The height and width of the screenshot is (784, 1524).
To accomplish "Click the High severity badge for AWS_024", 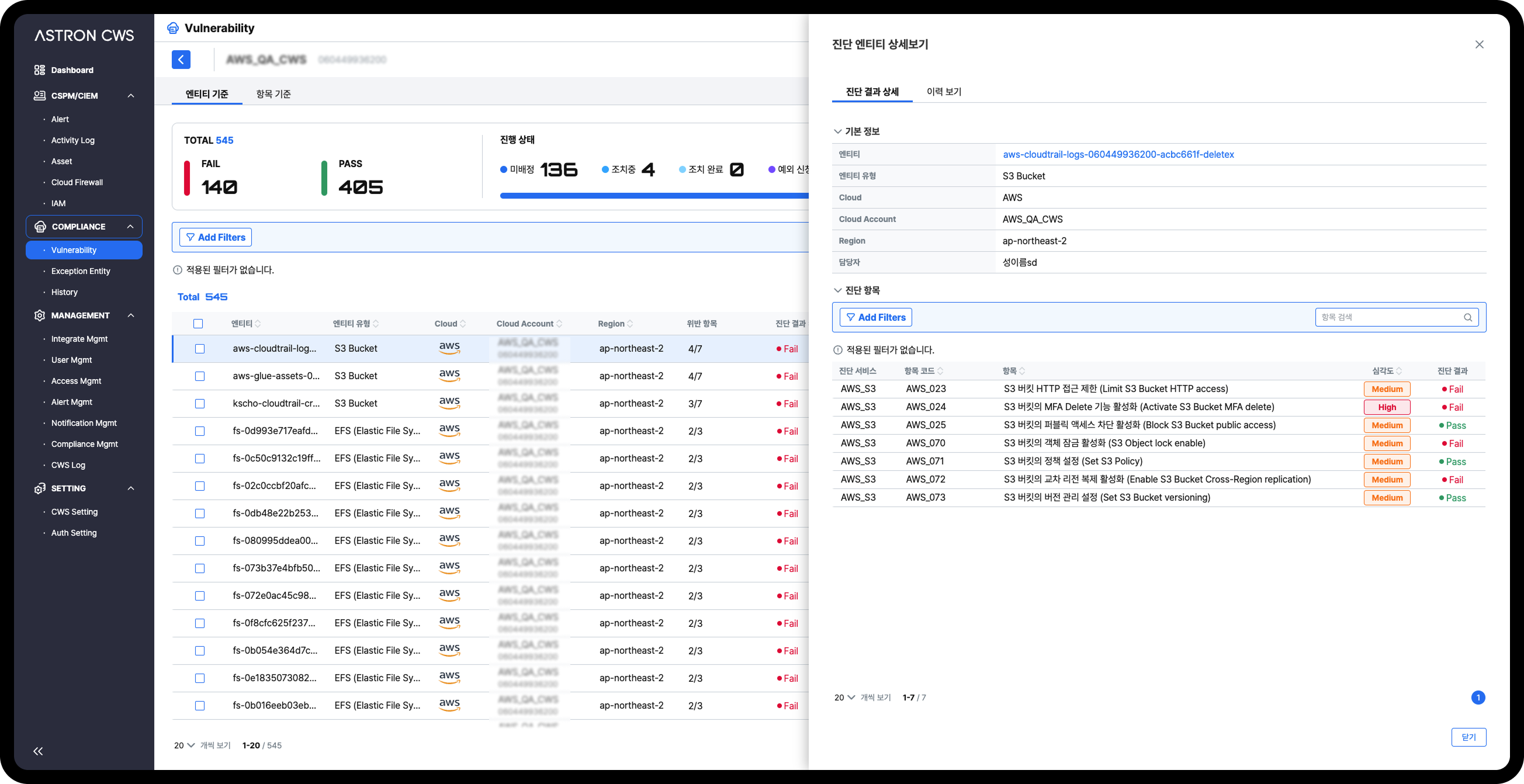I will tap(1387, 407).
